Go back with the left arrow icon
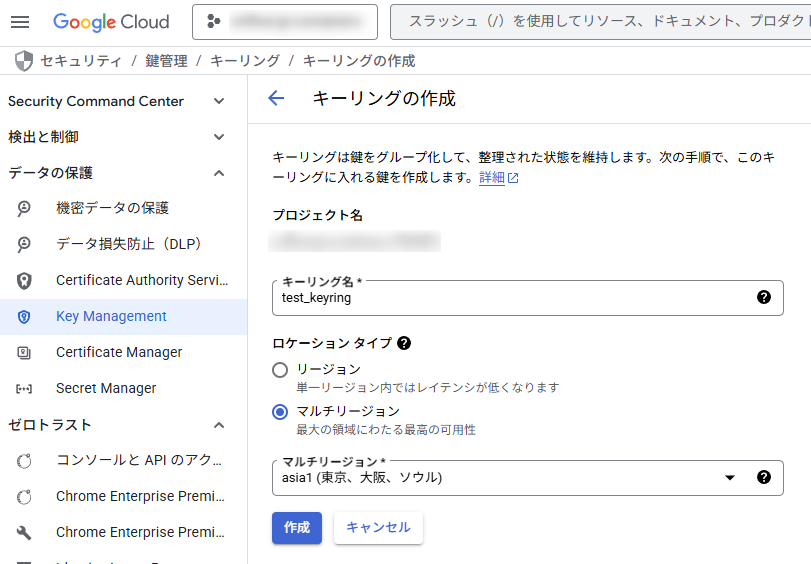Image resolution: width=811 pixels, height=564 pixels. click(276, 98)
